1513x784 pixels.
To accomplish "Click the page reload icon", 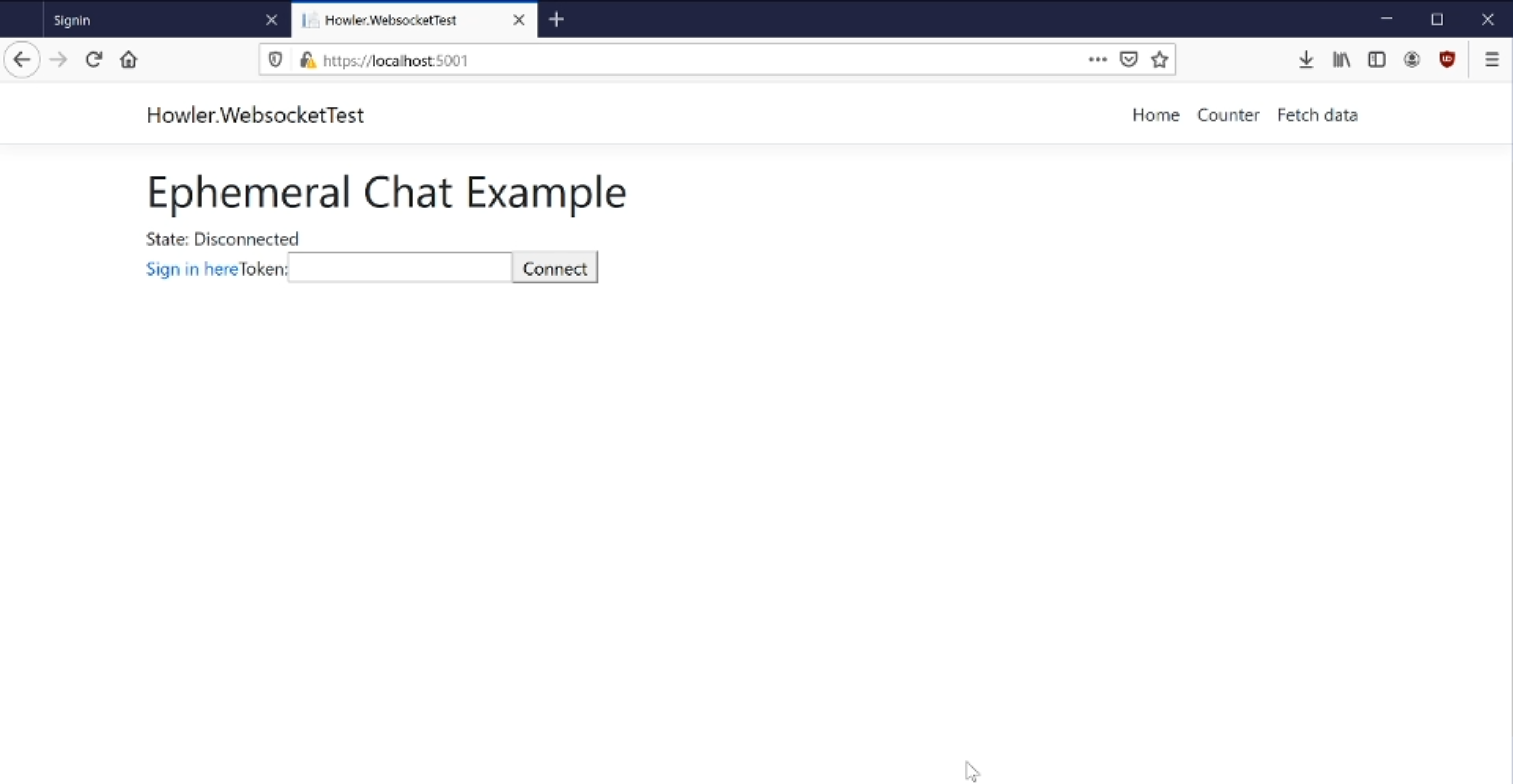I will (93, 60).
